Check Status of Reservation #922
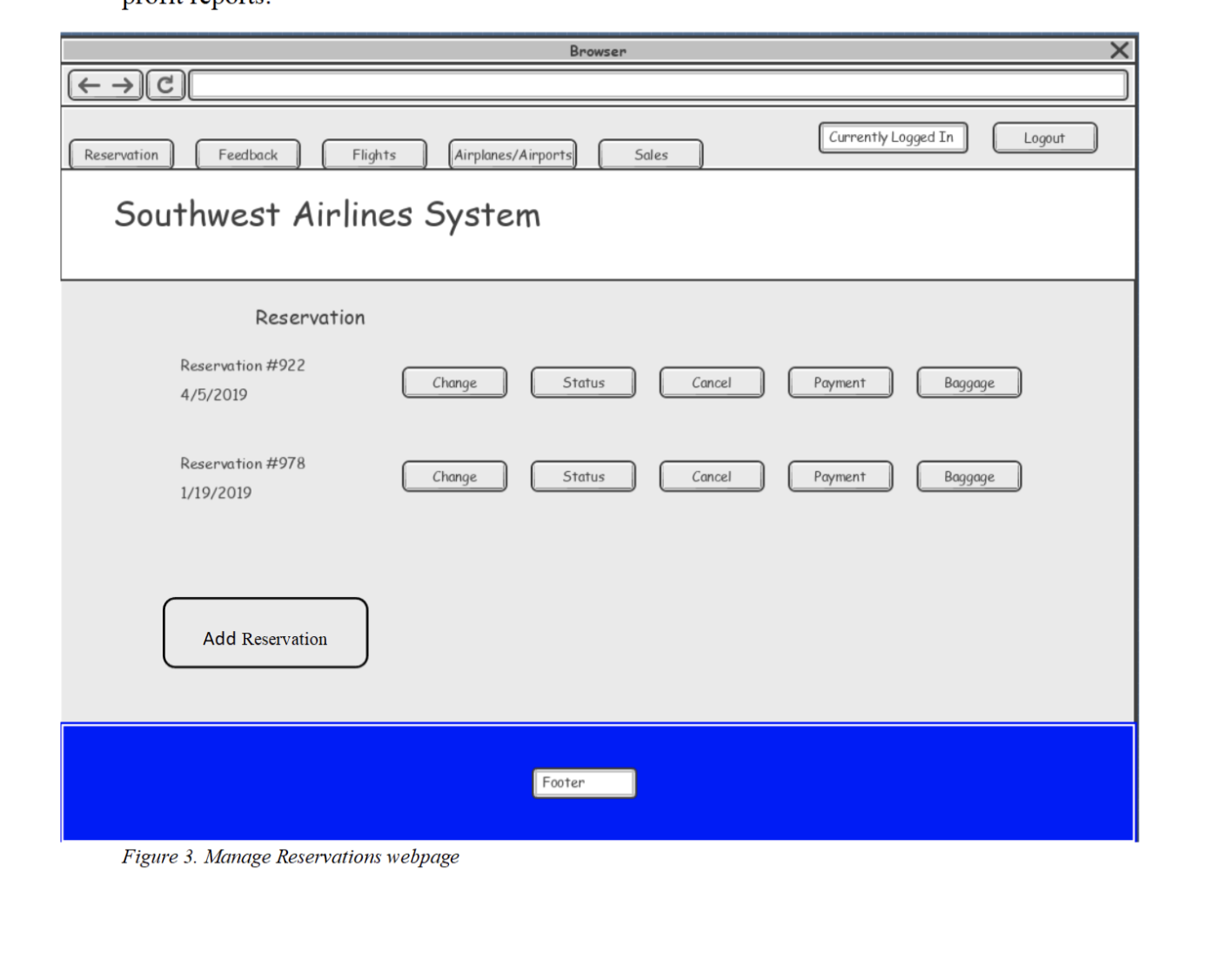Image resolution: width=1213 pixels, height=980 pixels. coord(582,382)
